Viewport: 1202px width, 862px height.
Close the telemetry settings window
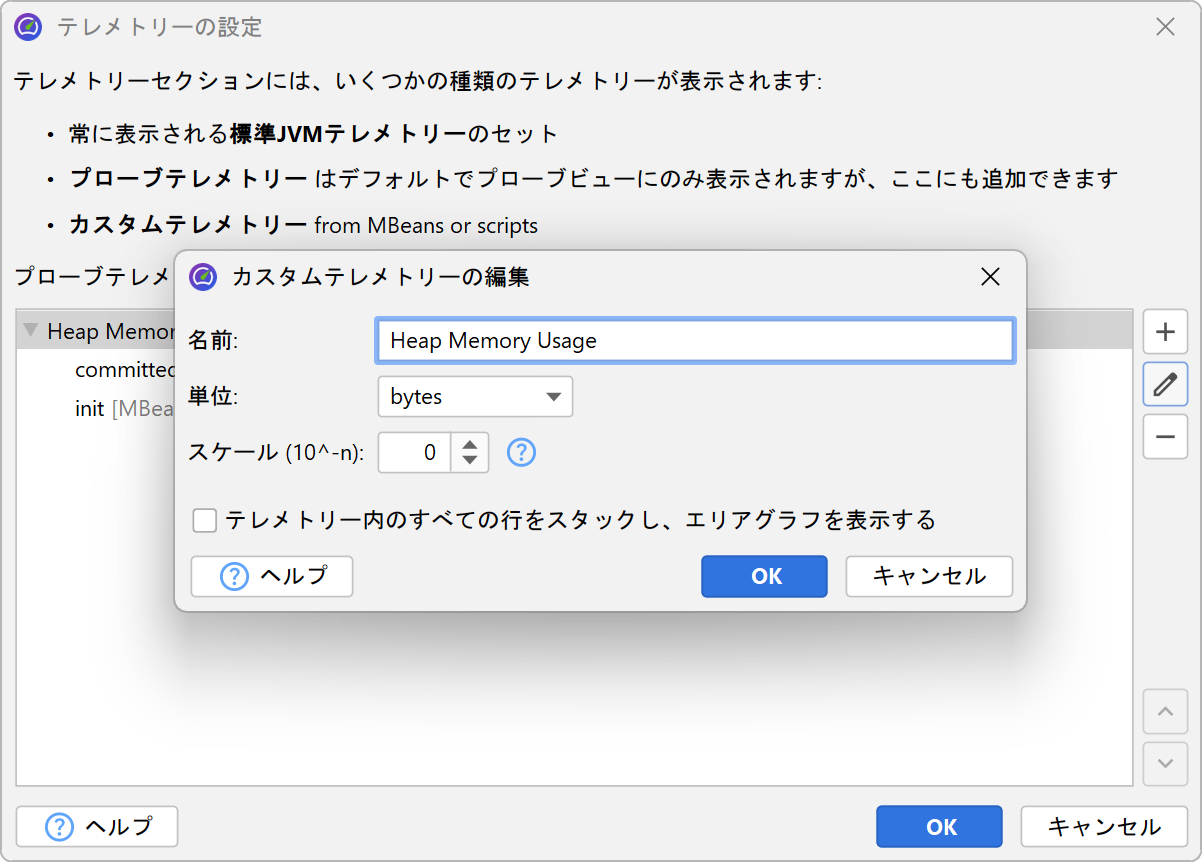point(1165,27)
